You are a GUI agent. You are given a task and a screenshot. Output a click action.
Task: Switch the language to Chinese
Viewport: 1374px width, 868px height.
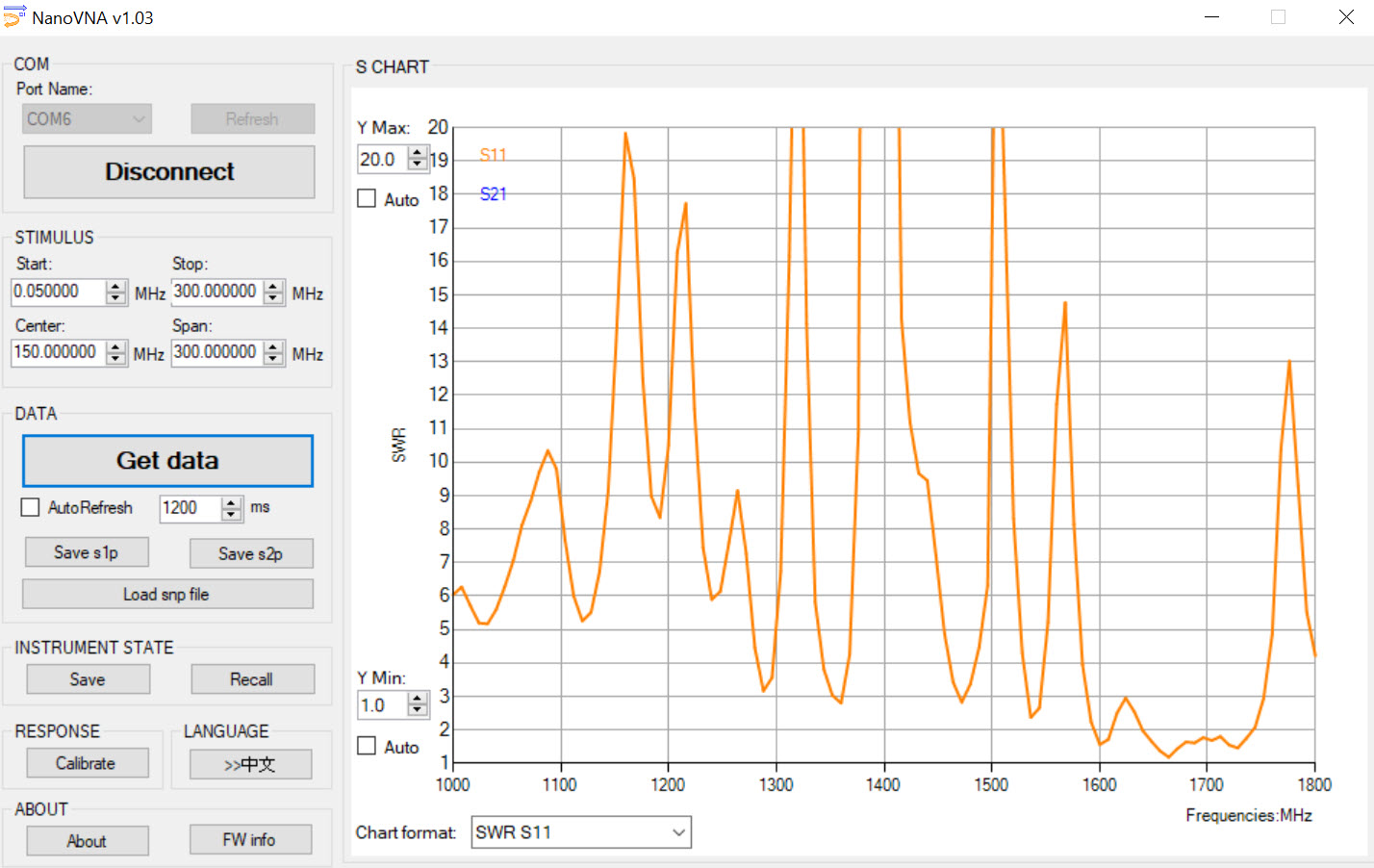click(252, 764)
